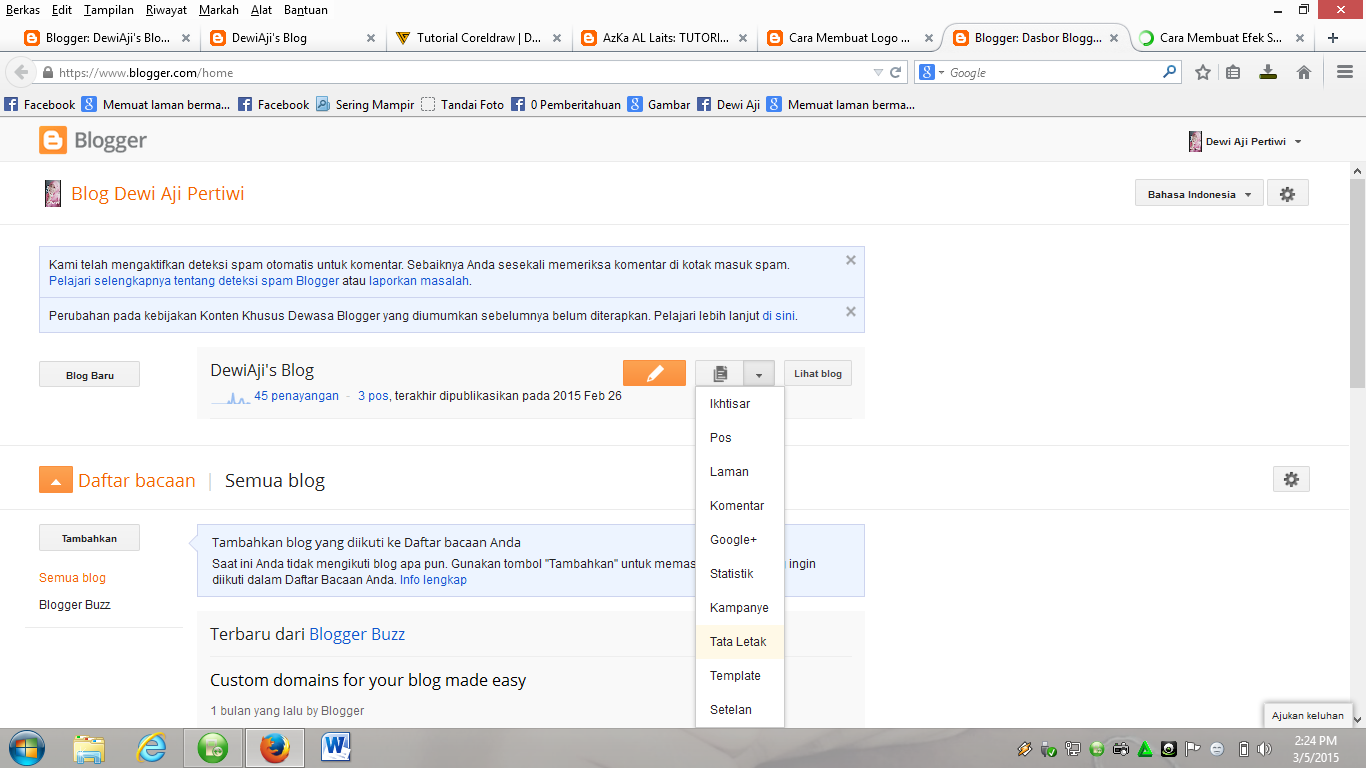Click the settings gear next to language

[1288, 194]
